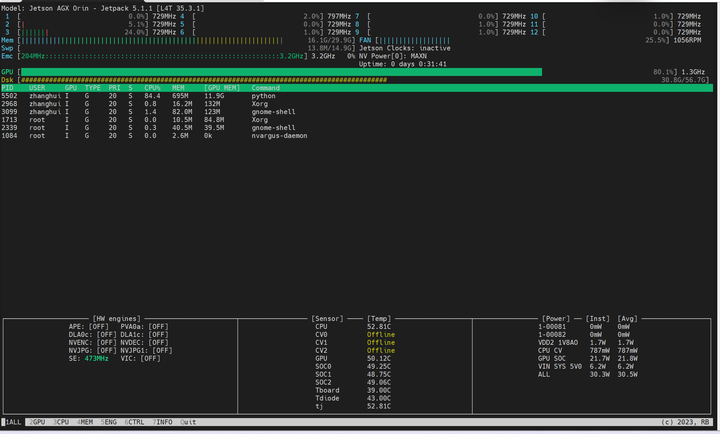720x434 pixels.
Task: Click the PVA0a: [OFF] engine entry
Action: 144,327
